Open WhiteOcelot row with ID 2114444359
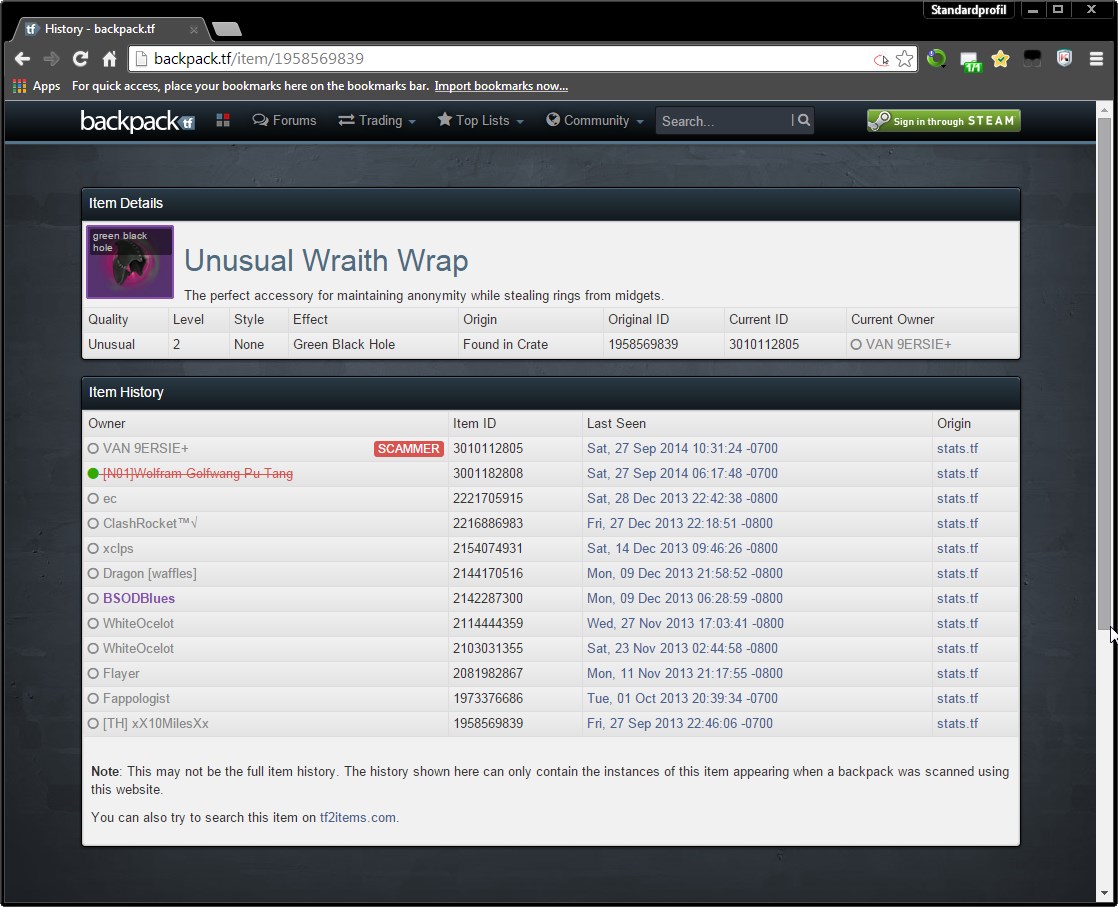1118x907 pixels. pyautogui.click(x=138, y=623)
